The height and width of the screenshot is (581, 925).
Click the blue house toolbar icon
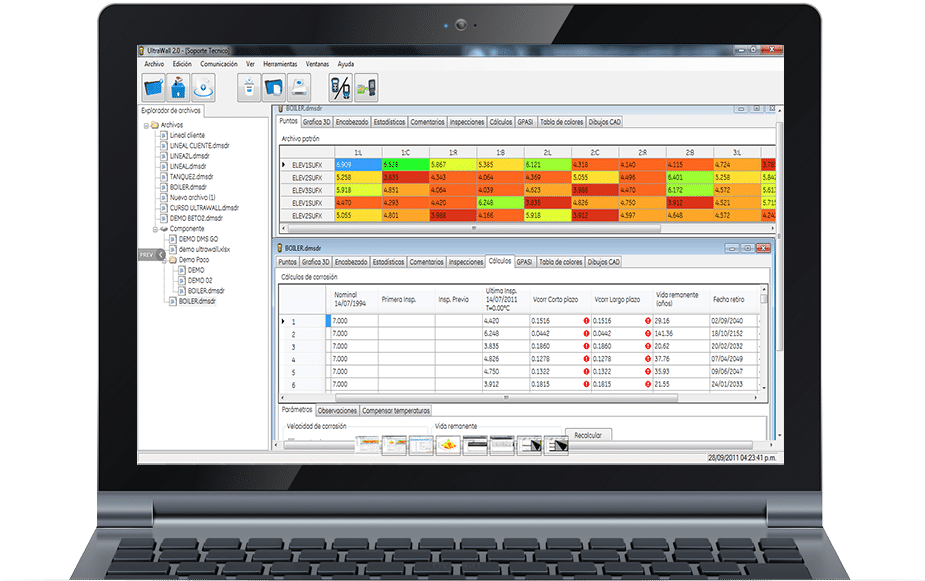point(179,87)
